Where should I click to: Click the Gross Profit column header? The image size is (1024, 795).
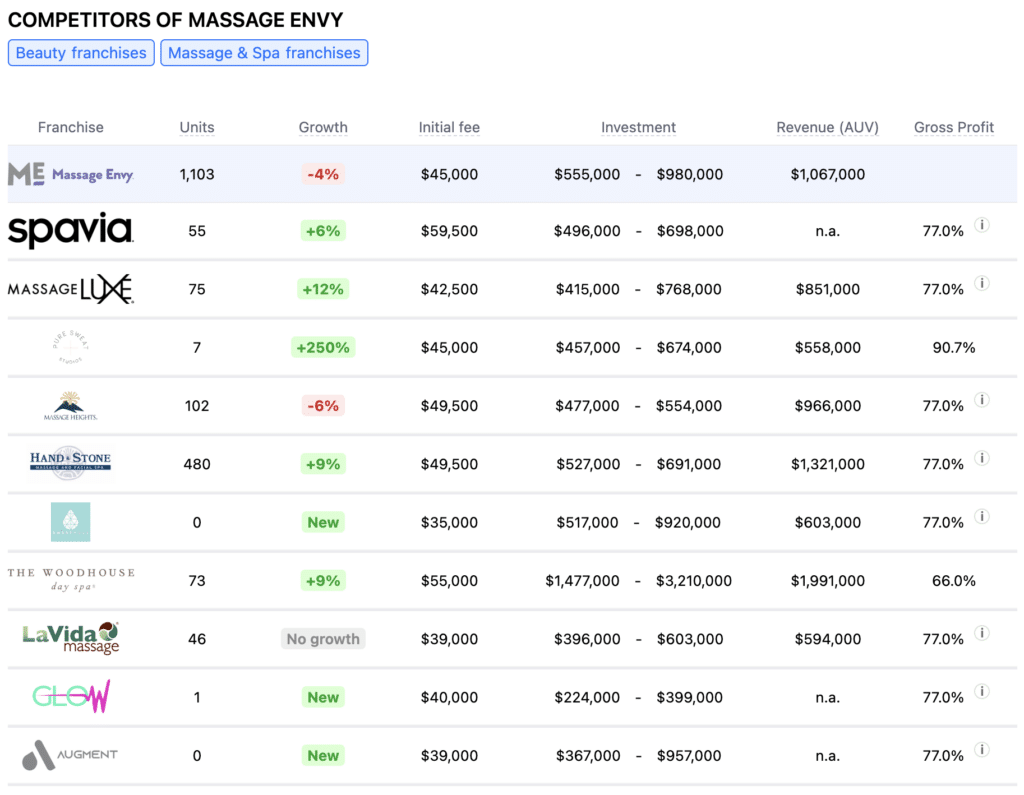[x=953, y=127]
